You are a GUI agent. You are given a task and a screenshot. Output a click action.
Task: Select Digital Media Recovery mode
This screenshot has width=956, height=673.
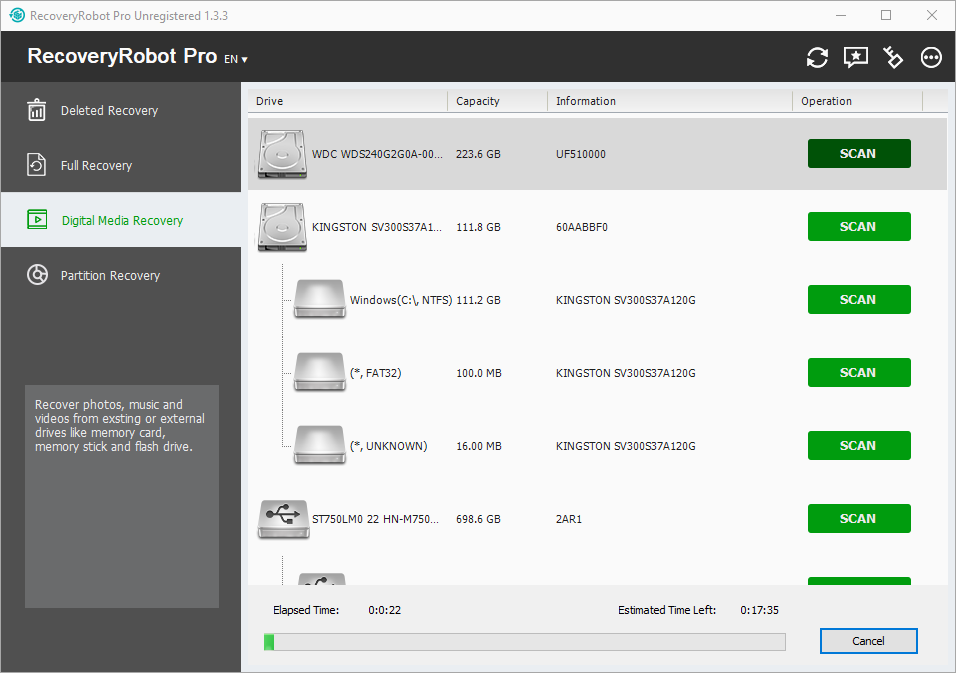(121, 219)
